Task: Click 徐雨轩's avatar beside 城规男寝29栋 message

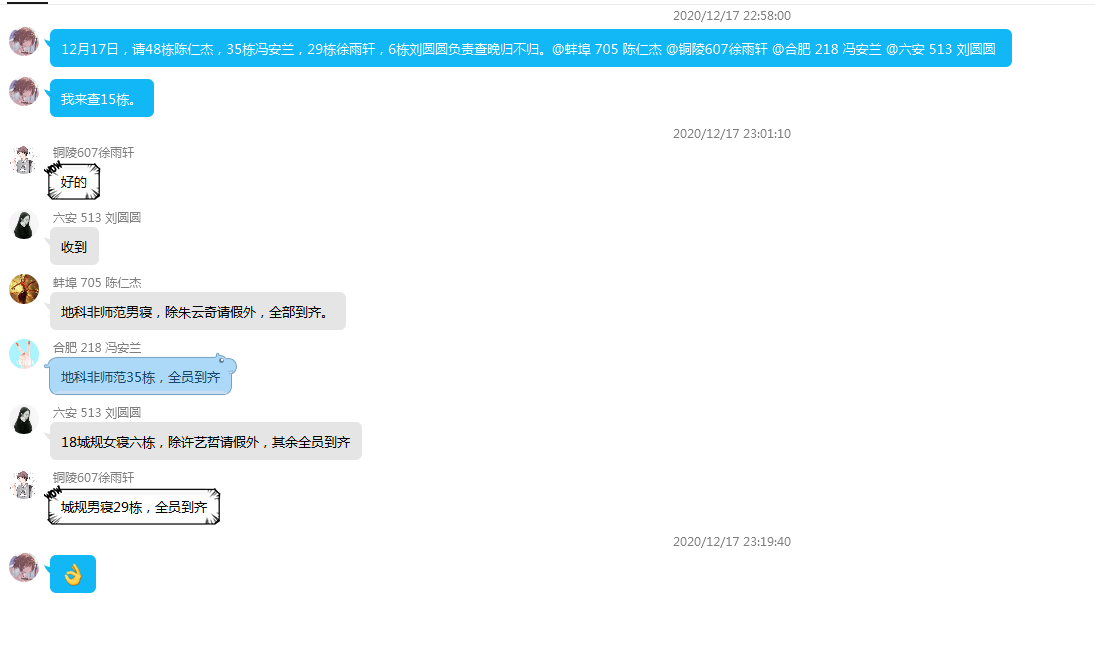Action: coord(24,484)
